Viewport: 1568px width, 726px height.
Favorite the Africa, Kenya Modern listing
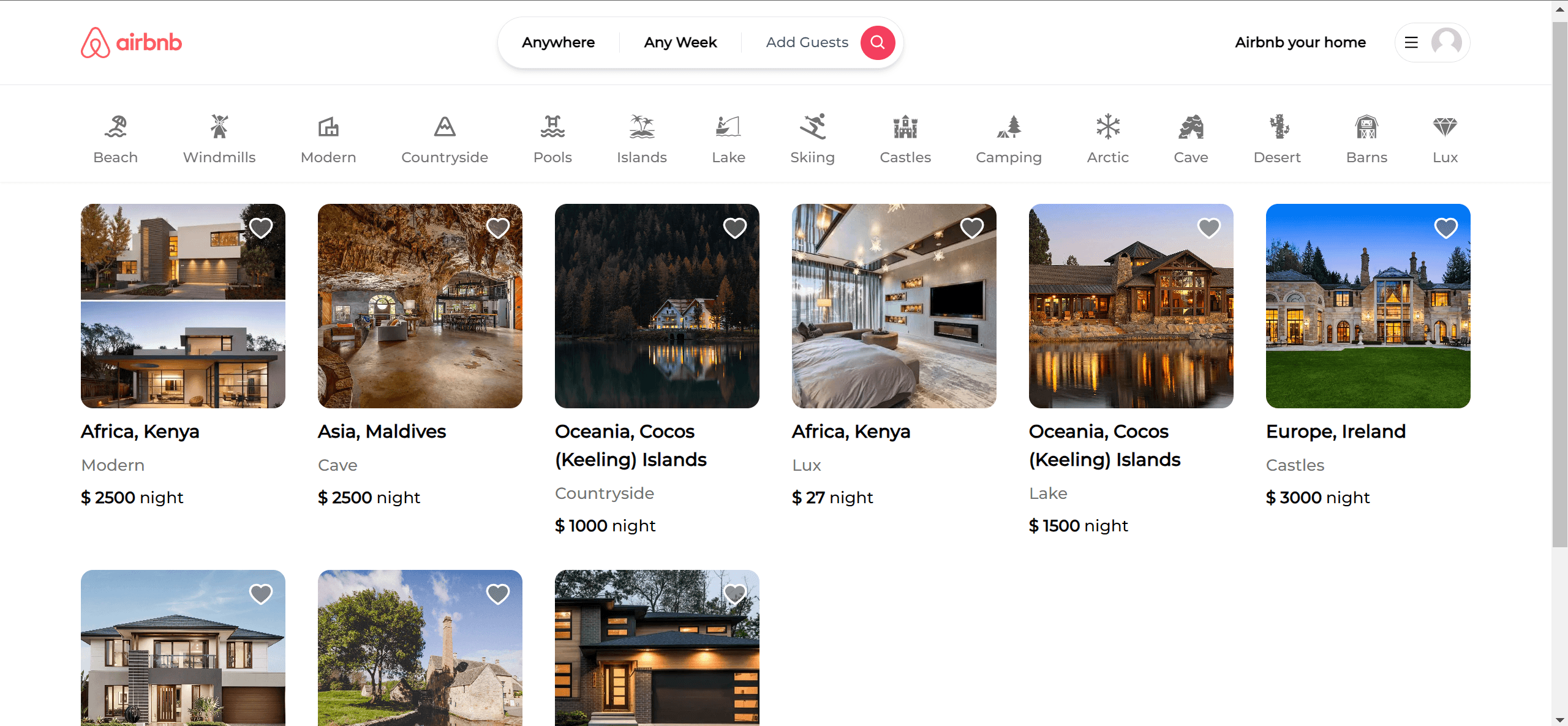(261, 228)
